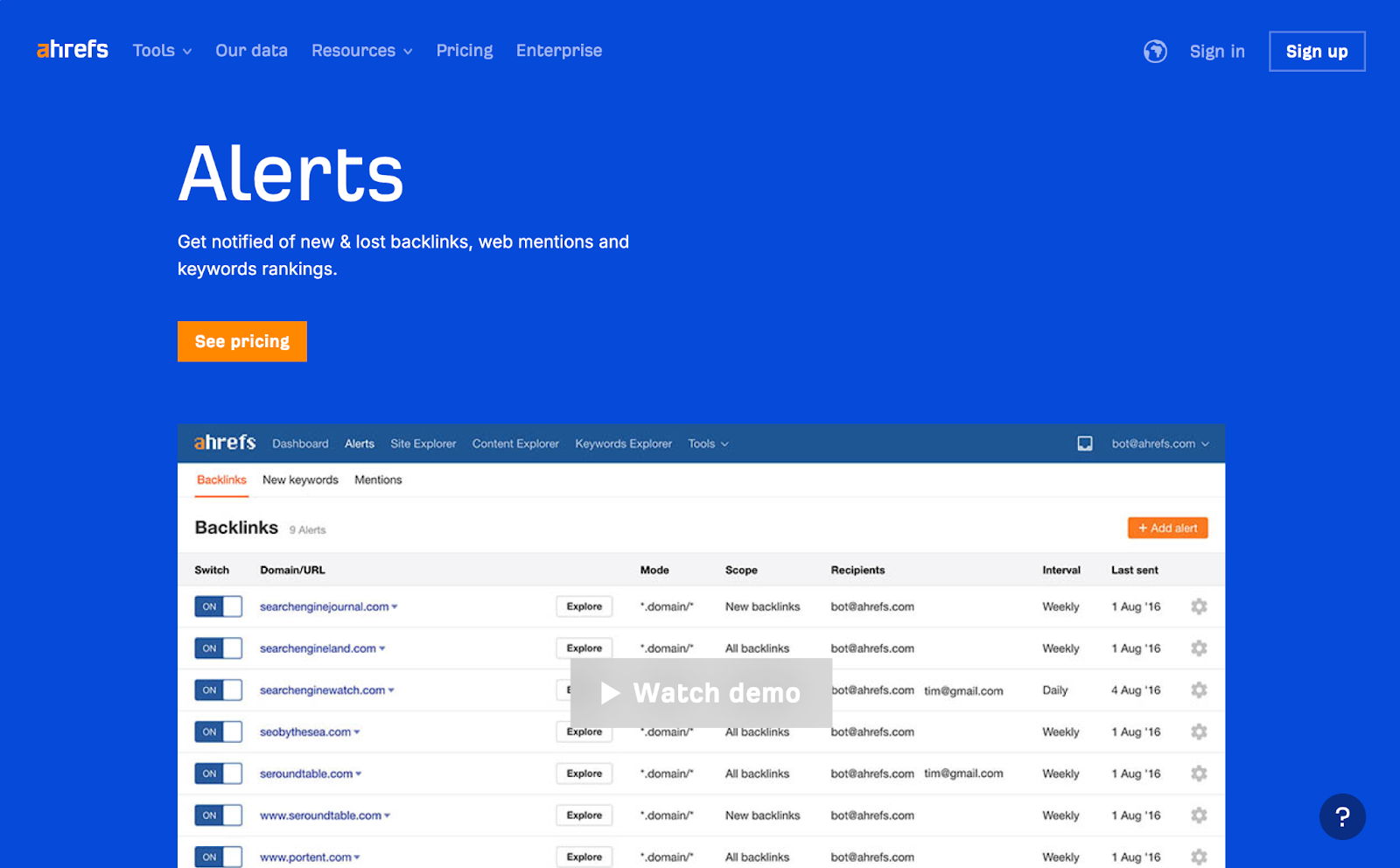Click the Domain/URL column header
This screenshot has width=1400, height=868.
click(x=292, y=570)
